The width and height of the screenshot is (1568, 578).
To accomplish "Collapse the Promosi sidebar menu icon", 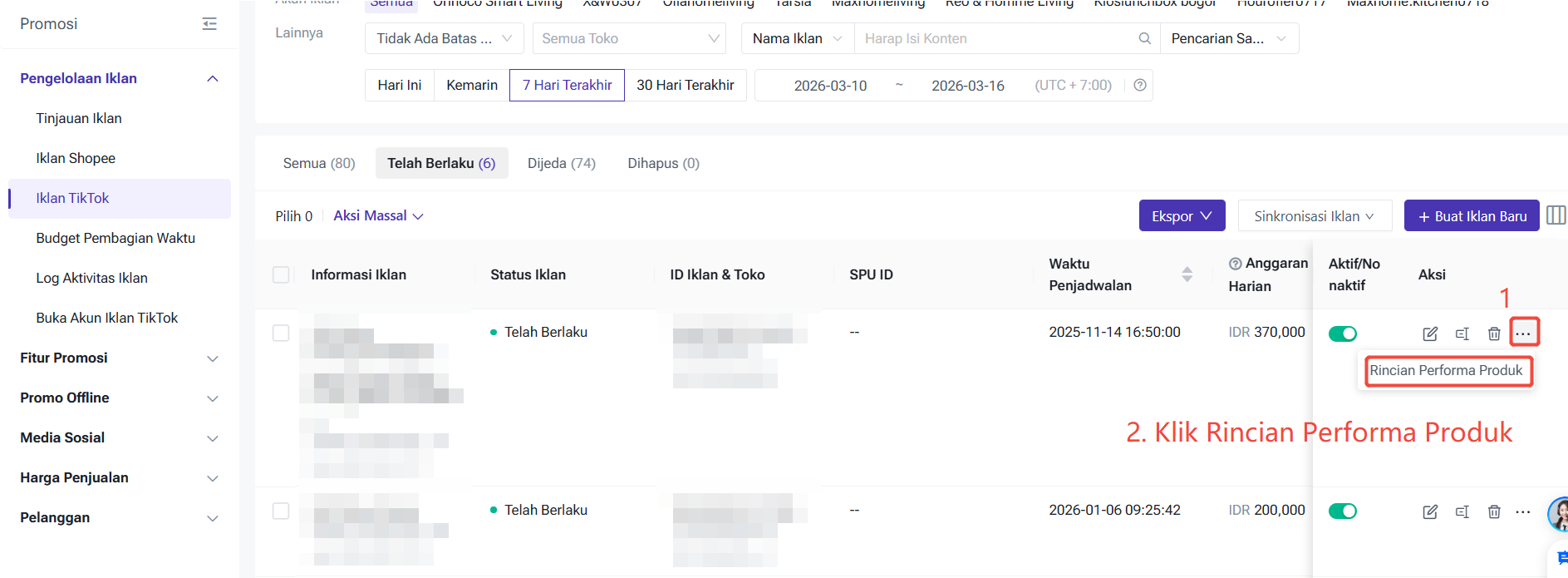I will pos(209,24).
